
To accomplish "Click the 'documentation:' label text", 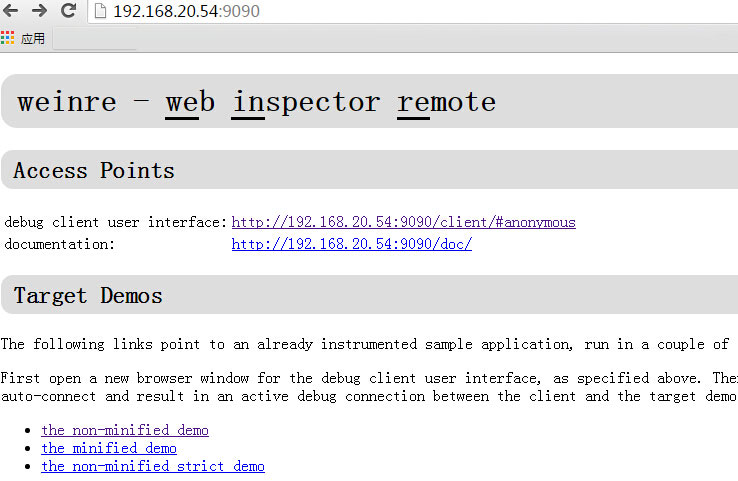I will [x=60, y=244].
